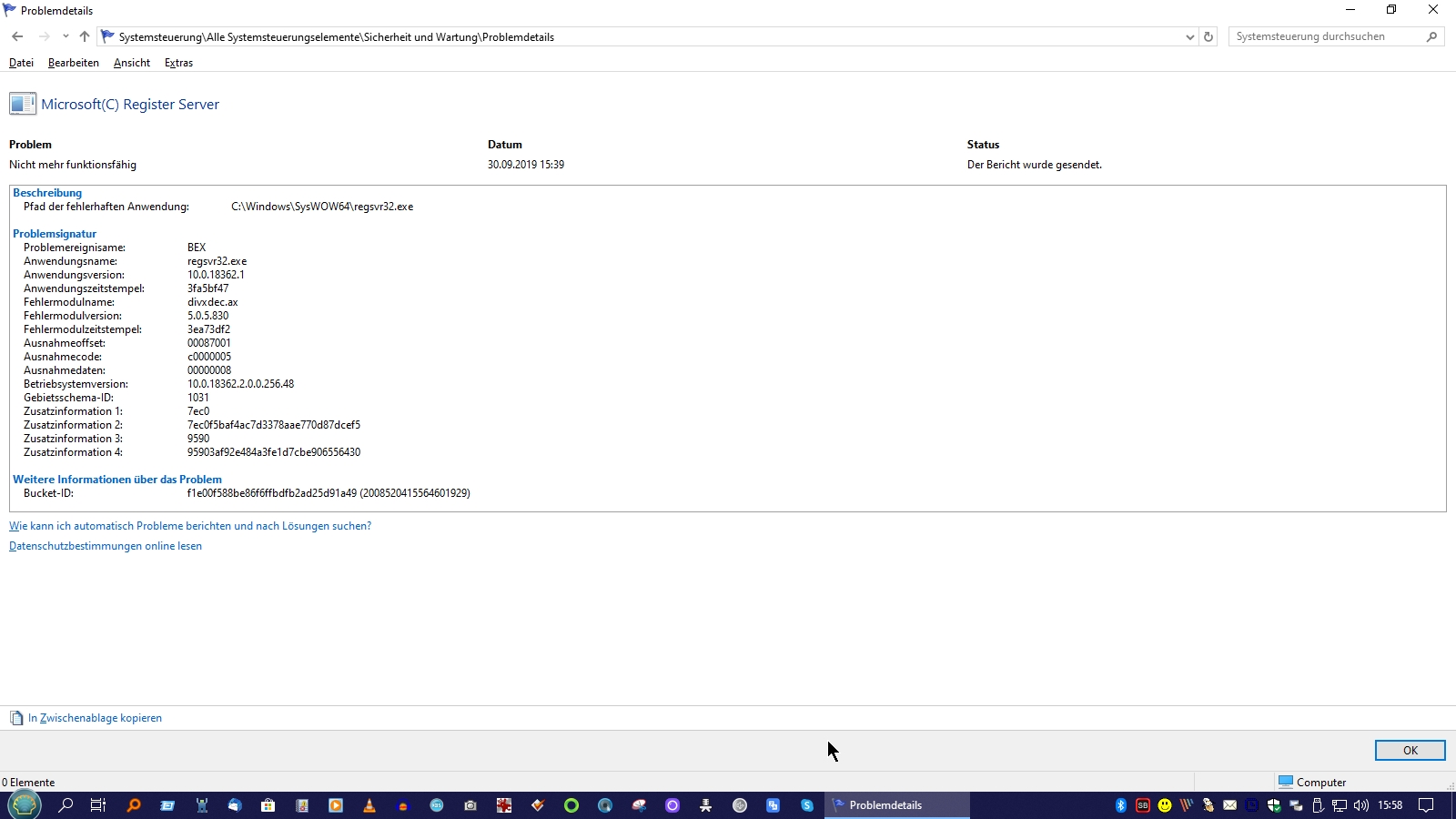Open the Bearbeiten menu

click(74, 63)
